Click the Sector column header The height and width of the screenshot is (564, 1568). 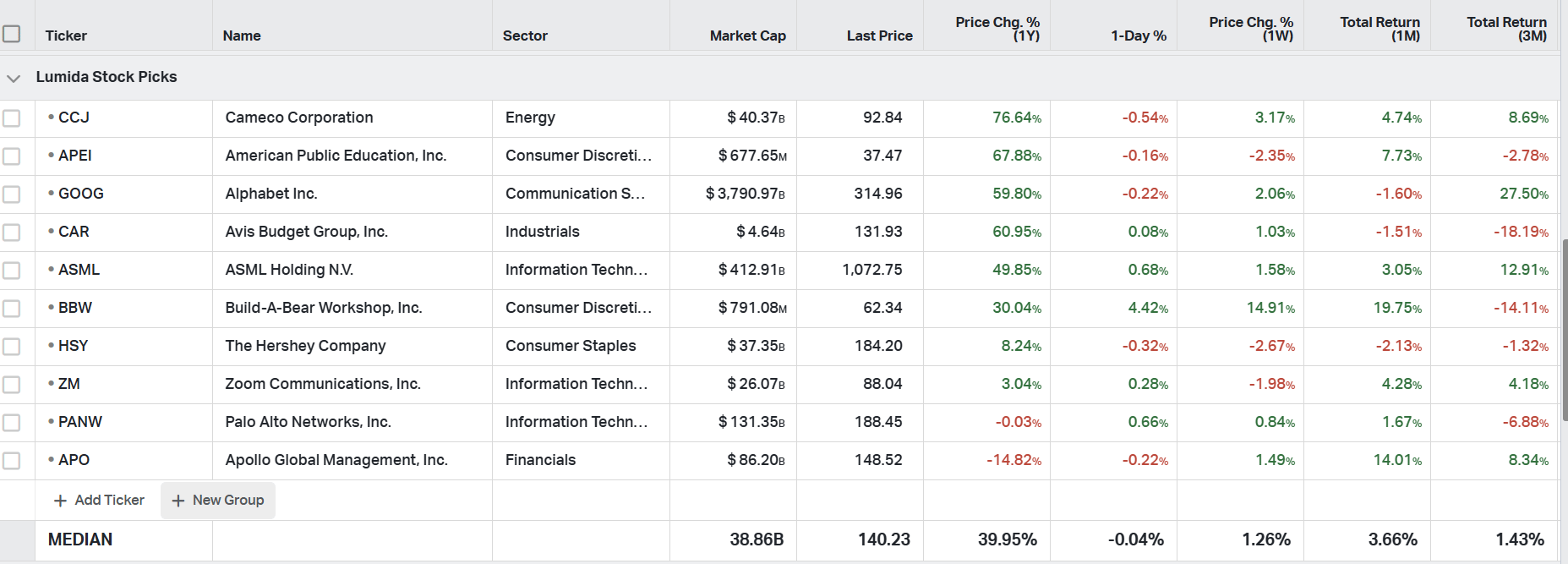525,36
